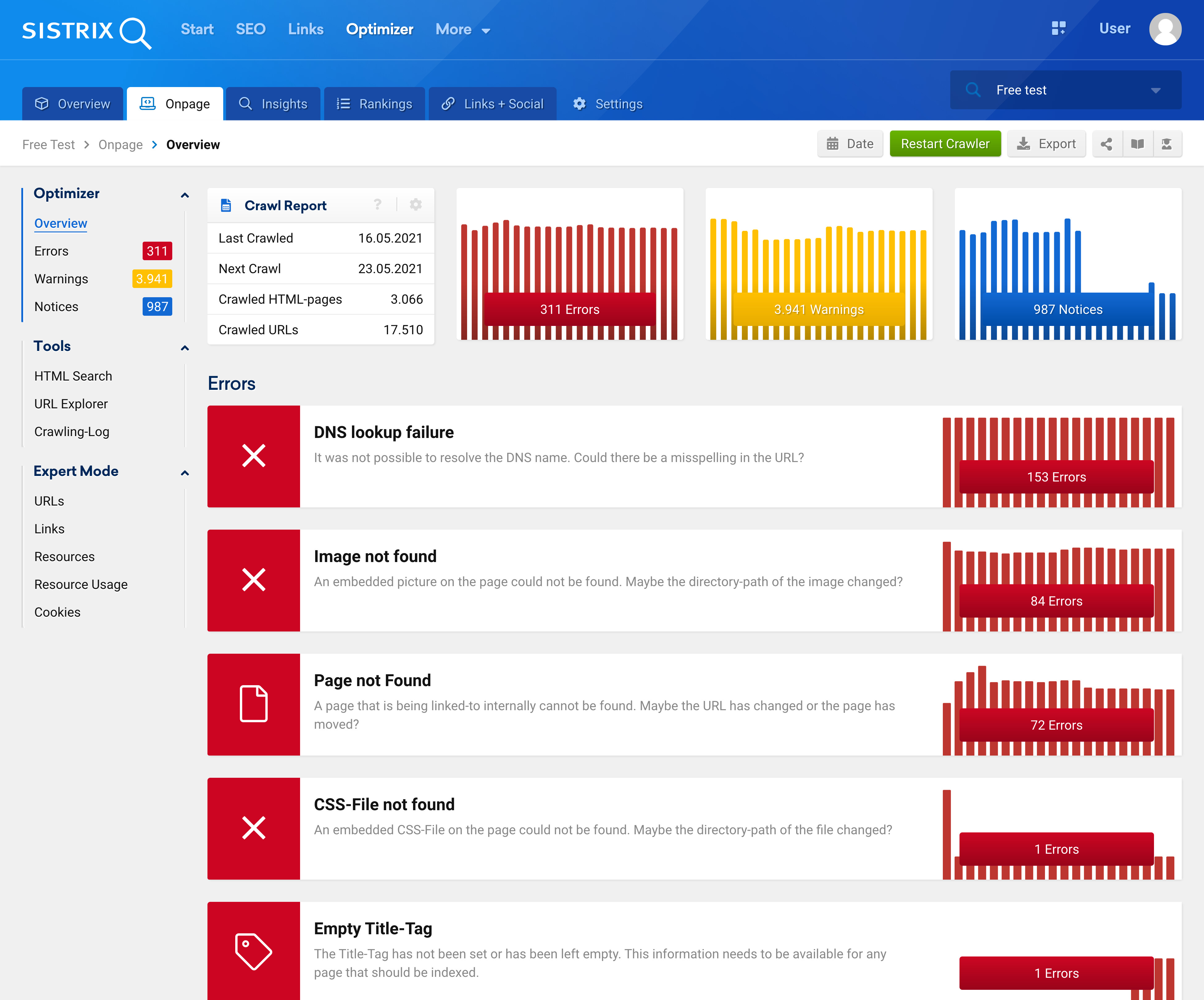Screen dimensions: 1204x1000
Task: Open Expert Mode Links entry
Action: (x=49, y=529)
